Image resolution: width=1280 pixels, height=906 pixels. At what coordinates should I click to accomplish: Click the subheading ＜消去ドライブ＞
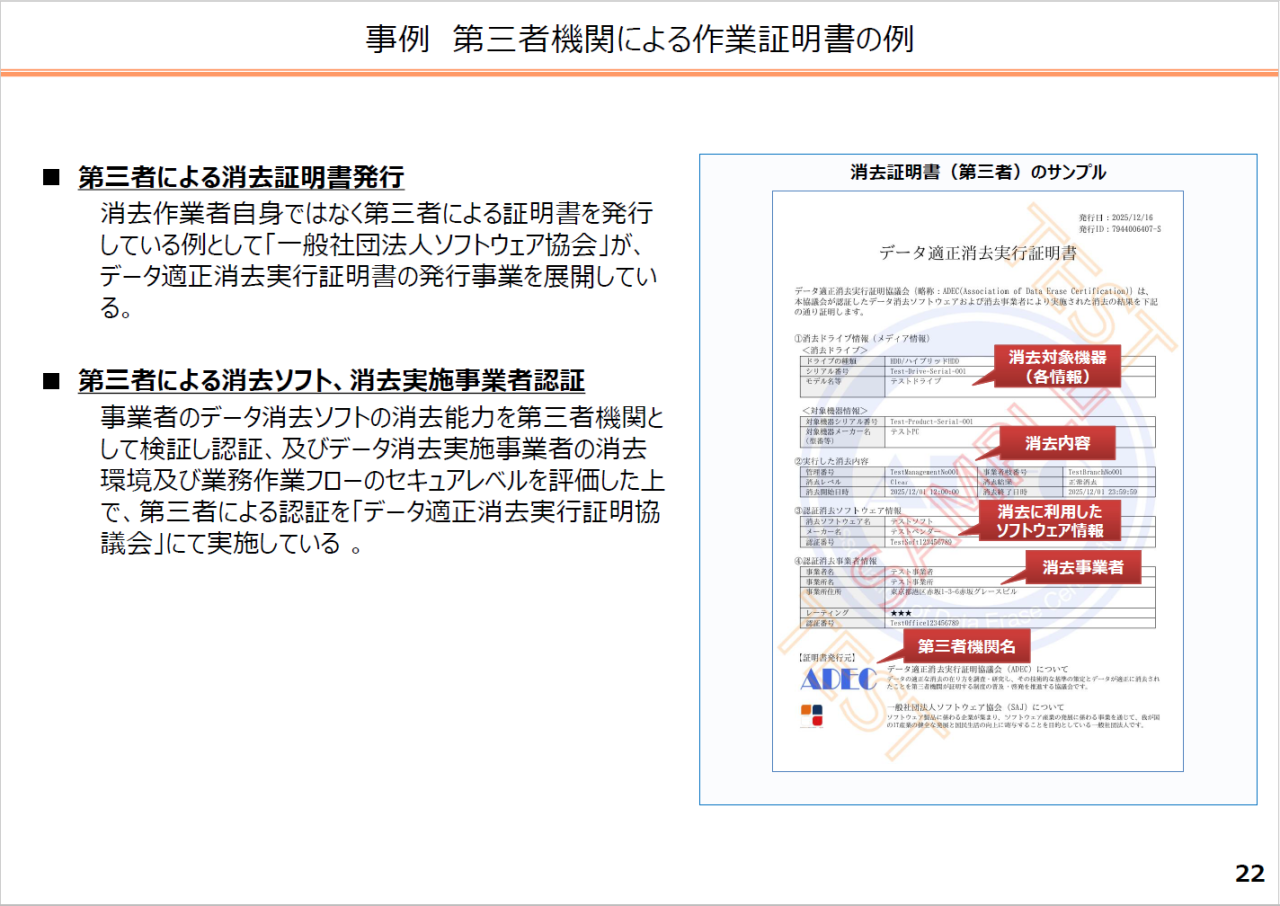(834, 350)
